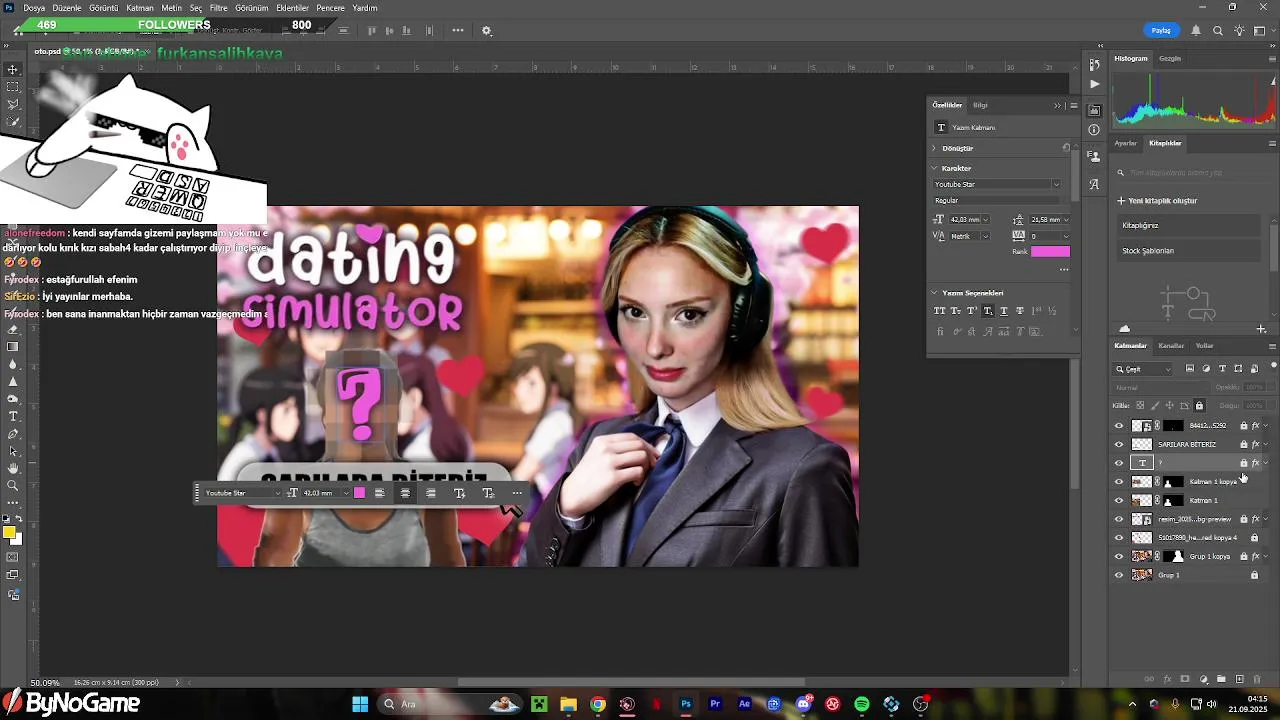Apply underline in type options
This screenshot has width=1280, height=720.
click(1004, 311)
